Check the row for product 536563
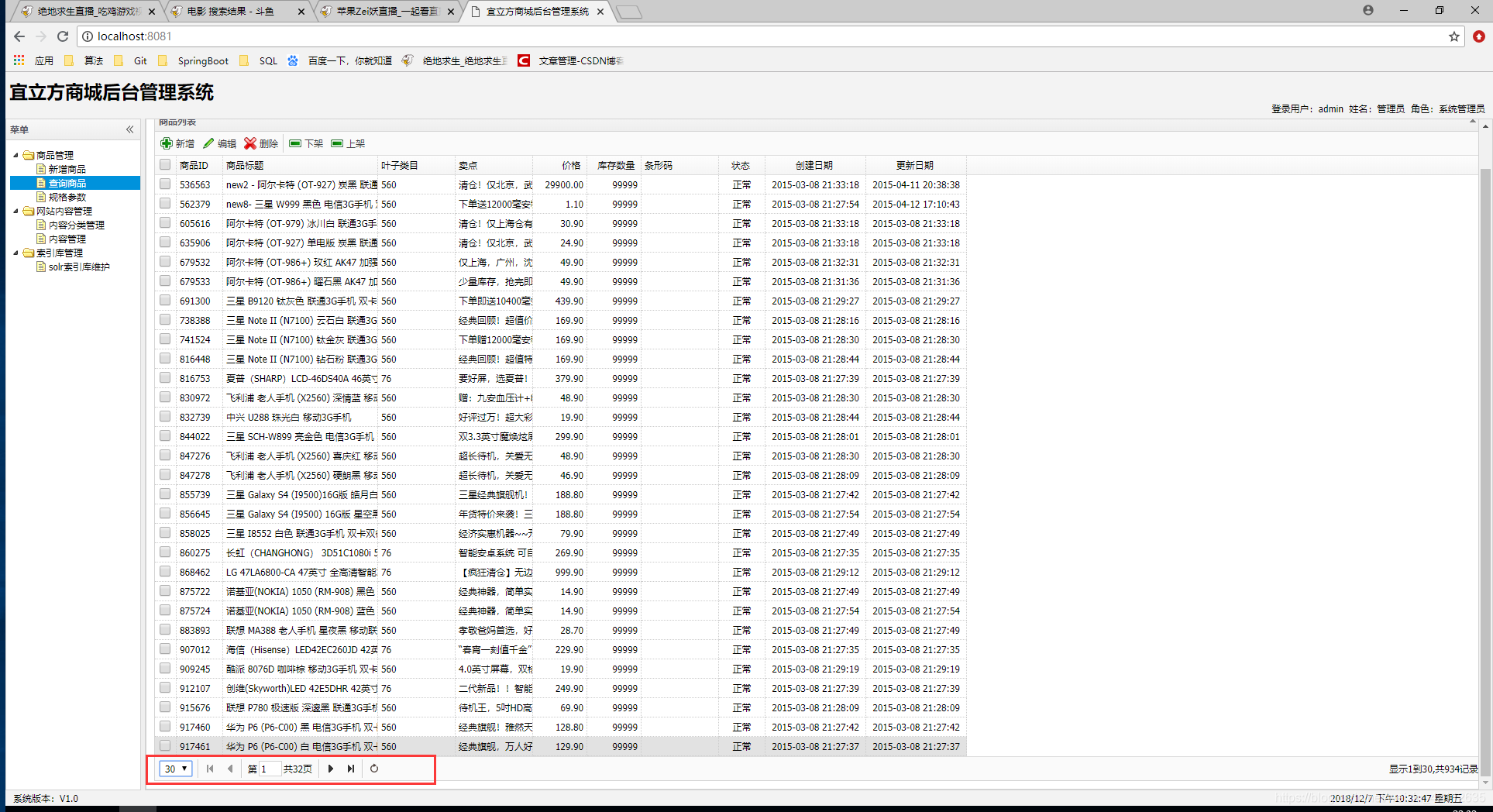 coord(165,184)
